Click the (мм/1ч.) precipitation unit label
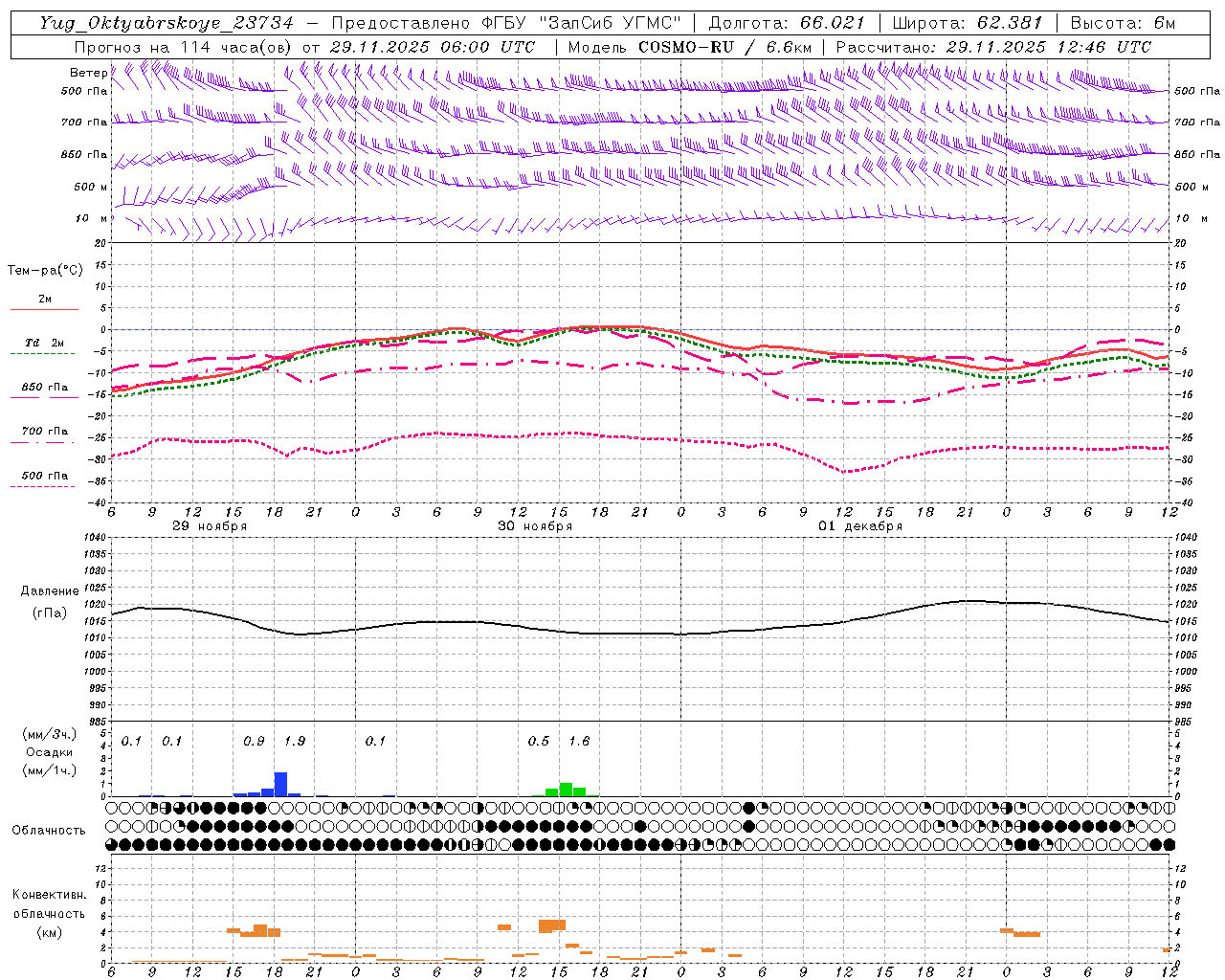 [x=50, y=770]
